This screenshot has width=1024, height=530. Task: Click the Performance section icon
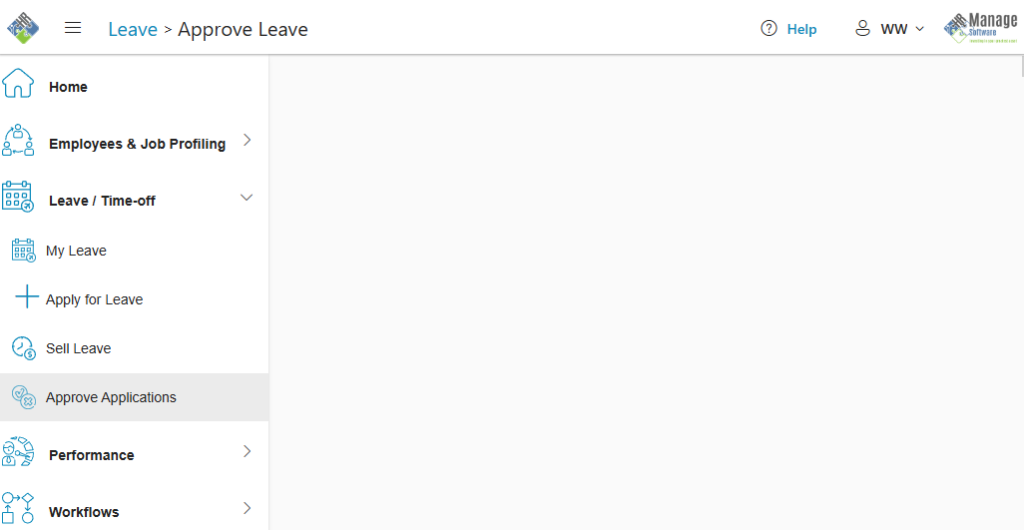[x=18, y=451]
